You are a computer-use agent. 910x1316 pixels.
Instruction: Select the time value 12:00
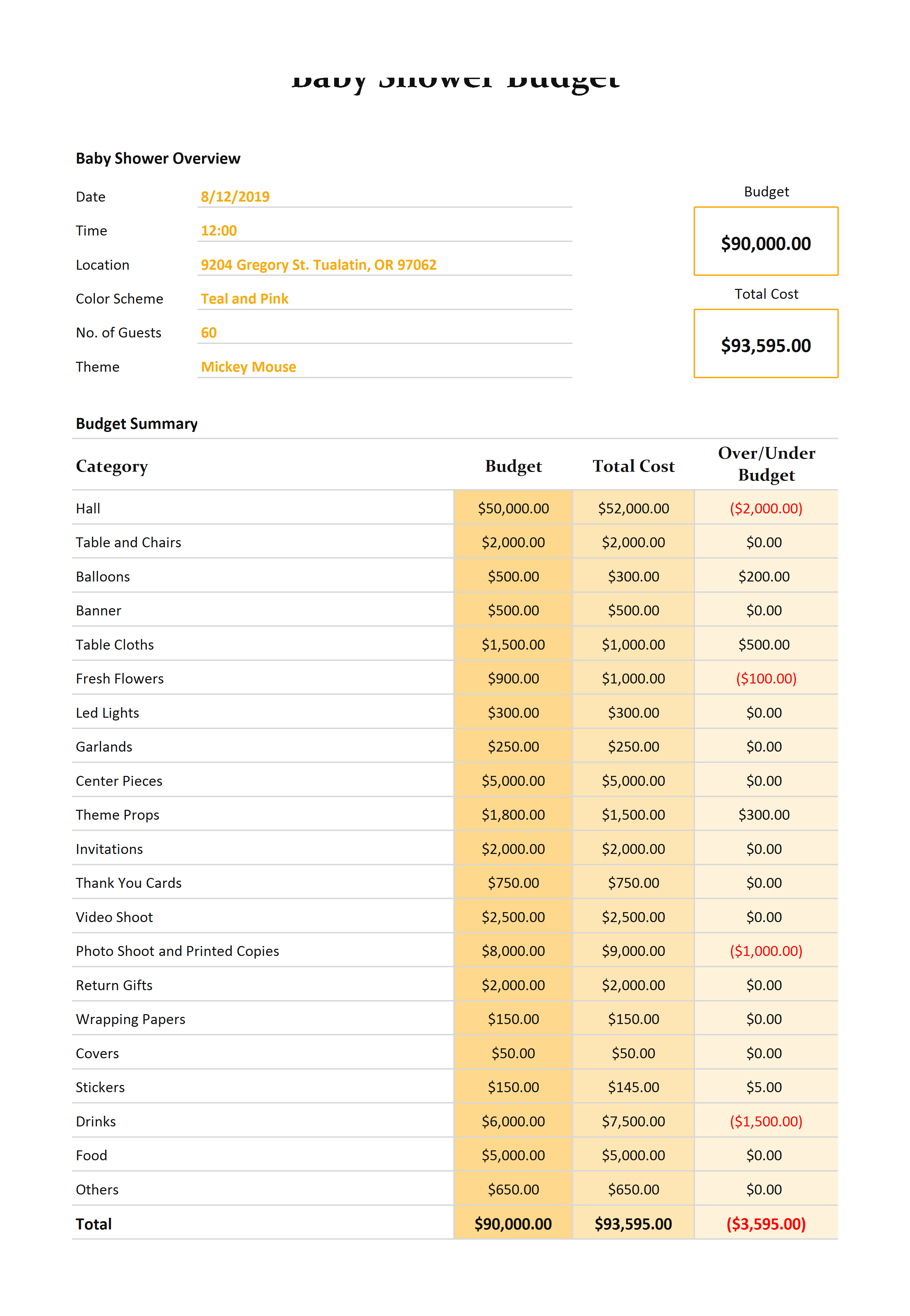(x=218, y=231)
